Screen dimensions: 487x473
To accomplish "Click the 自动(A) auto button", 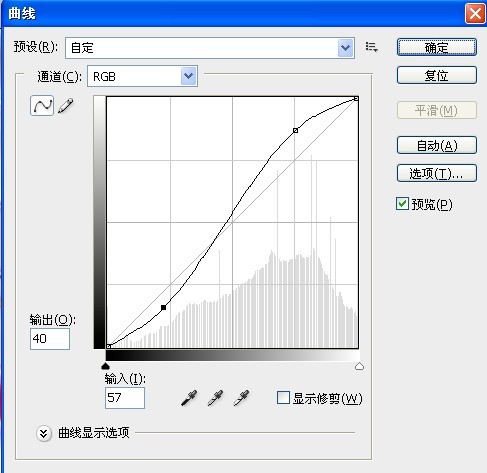I will 437,145.
